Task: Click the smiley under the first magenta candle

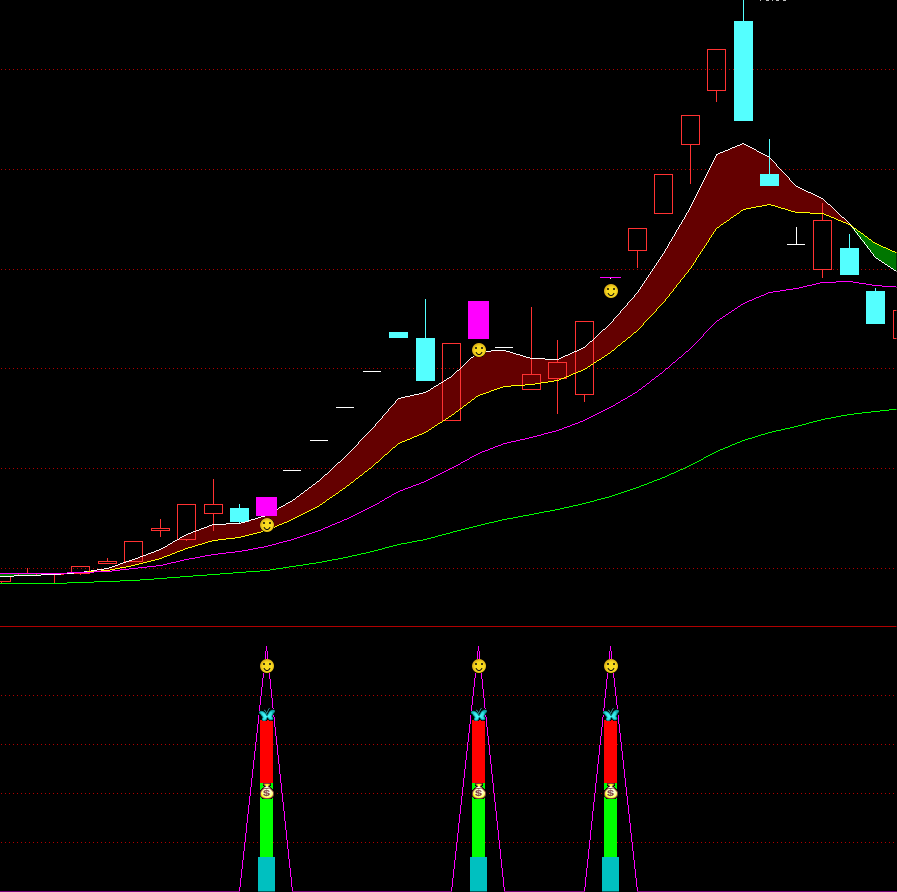Action: click(x=266, y=525)
